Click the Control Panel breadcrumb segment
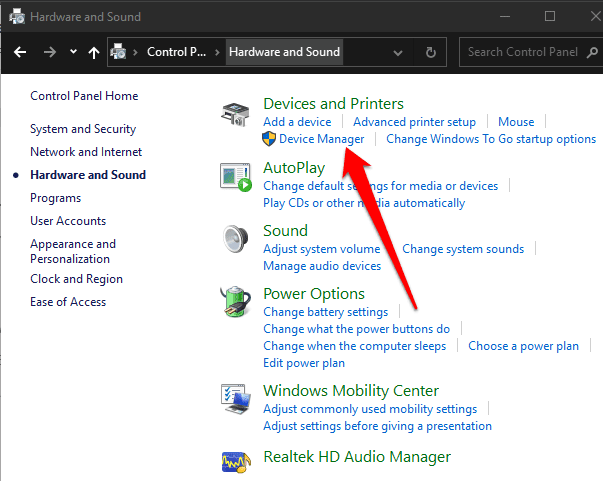The image size is (603, 481). pos(176,52)
